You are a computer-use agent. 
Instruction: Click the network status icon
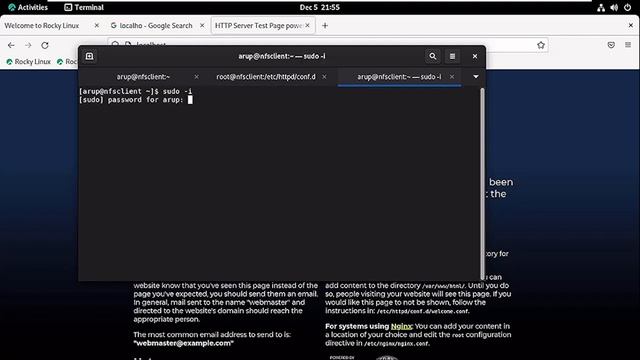pyautogui.click(x=601, y=7)
